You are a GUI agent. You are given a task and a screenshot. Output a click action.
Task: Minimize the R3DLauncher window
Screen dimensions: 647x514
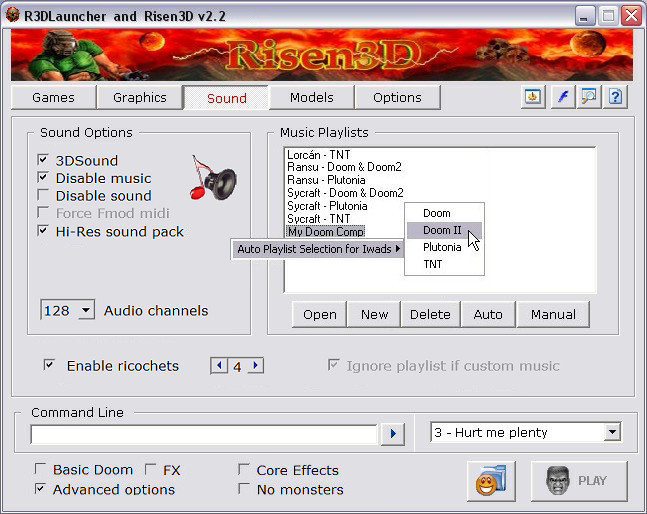click(x=584, y=16)
